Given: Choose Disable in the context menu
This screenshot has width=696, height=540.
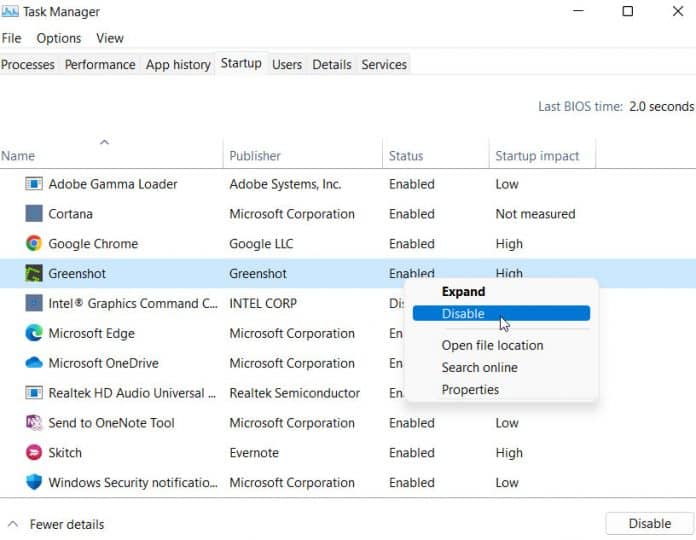Looking at the screenshot, I should (463, 314).
